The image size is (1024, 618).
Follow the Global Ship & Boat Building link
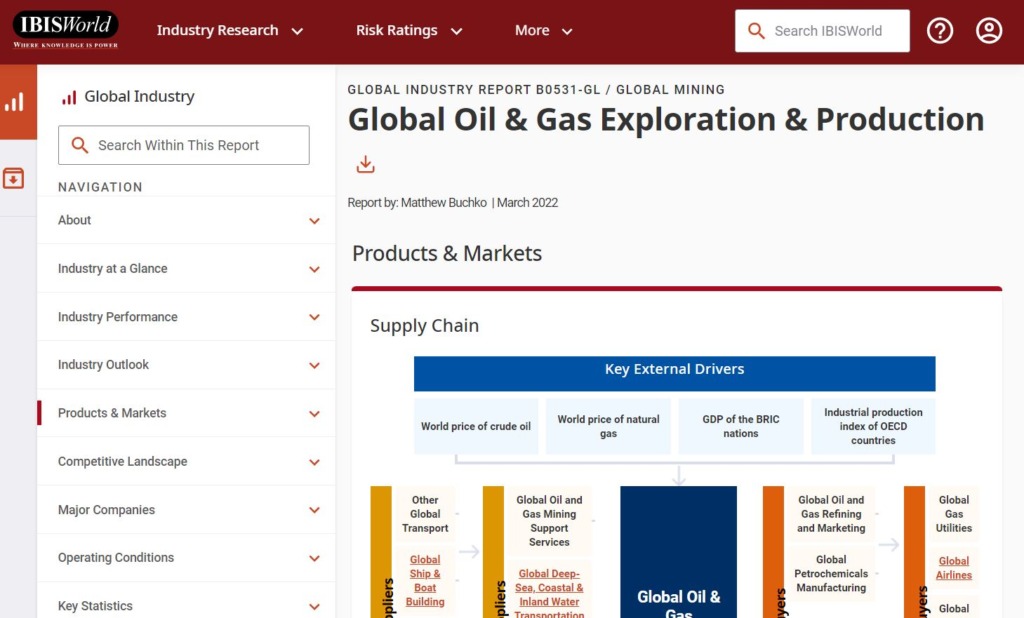pyautogui.click(x=425, y=581)
